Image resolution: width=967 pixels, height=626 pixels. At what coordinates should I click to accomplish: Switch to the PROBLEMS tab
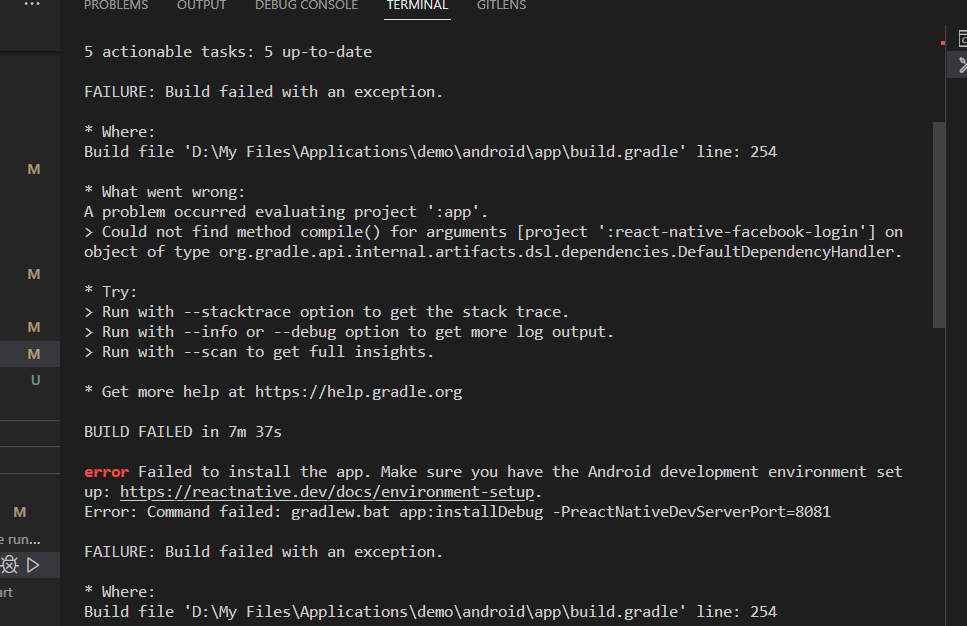tap(116, 6)
